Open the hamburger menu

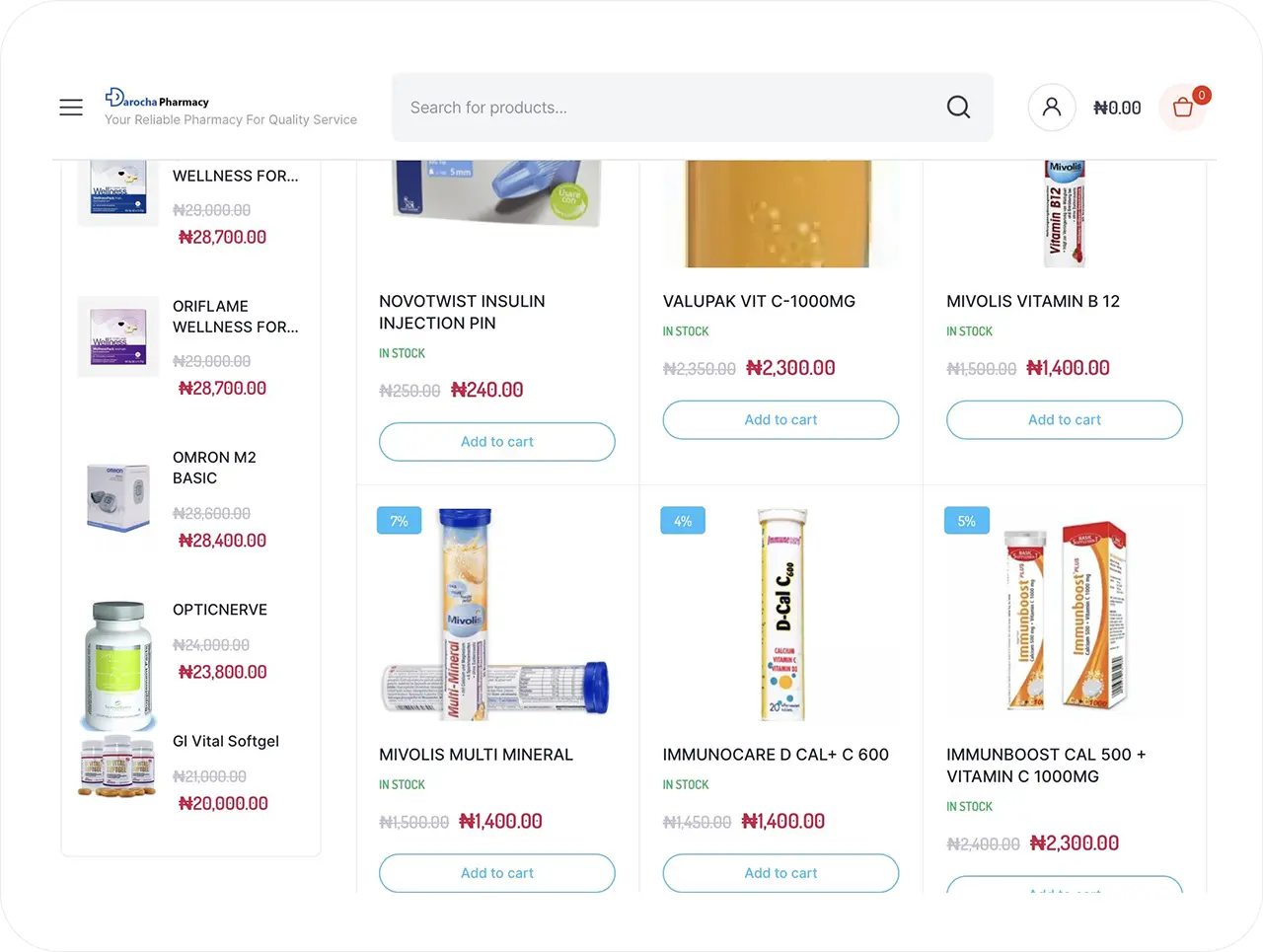coord(71,108)
